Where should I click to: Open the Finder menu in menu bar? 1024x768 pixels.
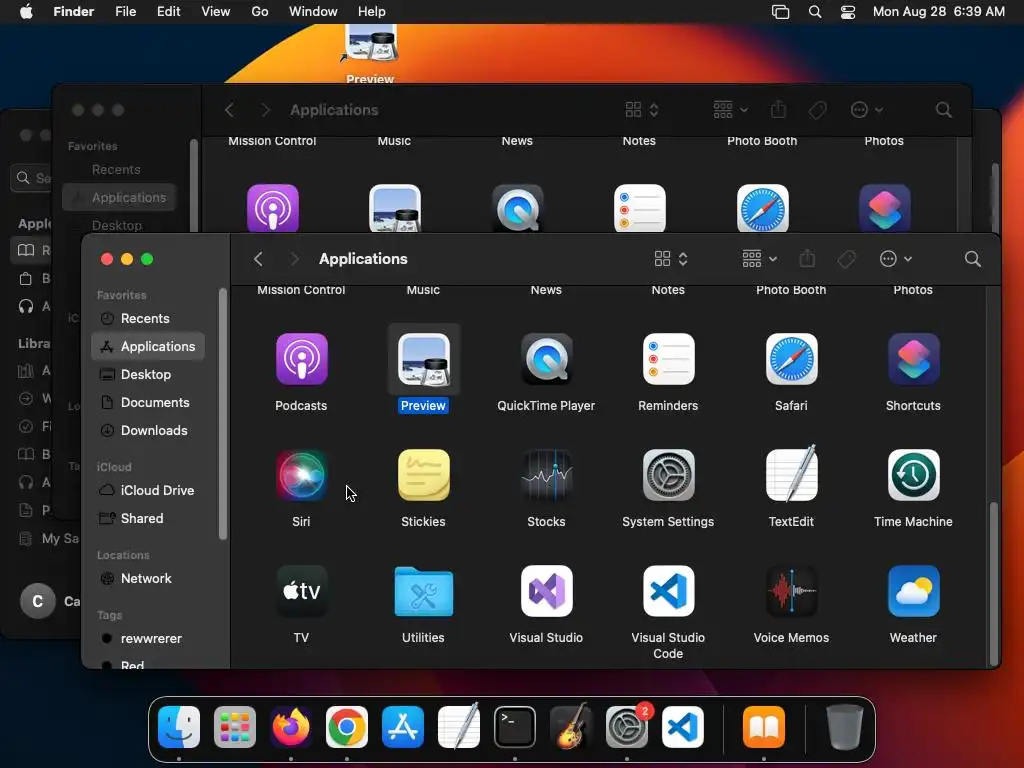(x=74, y=12)
